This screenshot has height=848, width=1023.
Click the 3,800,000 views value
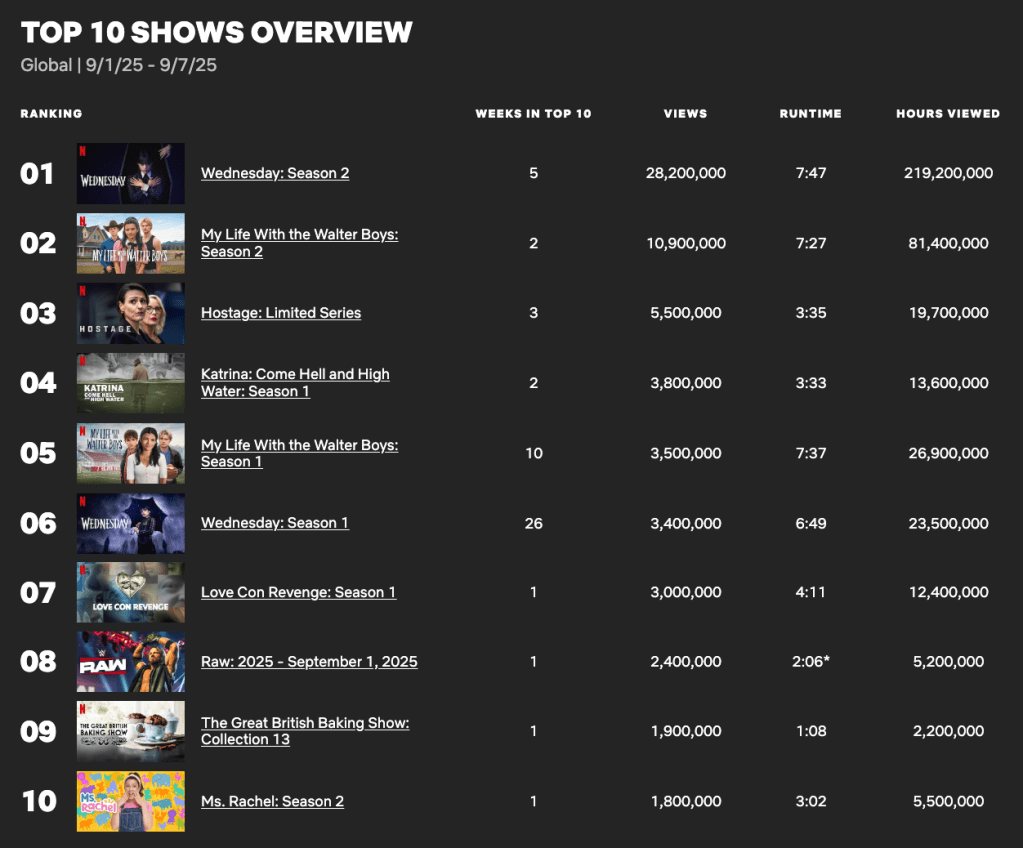[686, 383]
